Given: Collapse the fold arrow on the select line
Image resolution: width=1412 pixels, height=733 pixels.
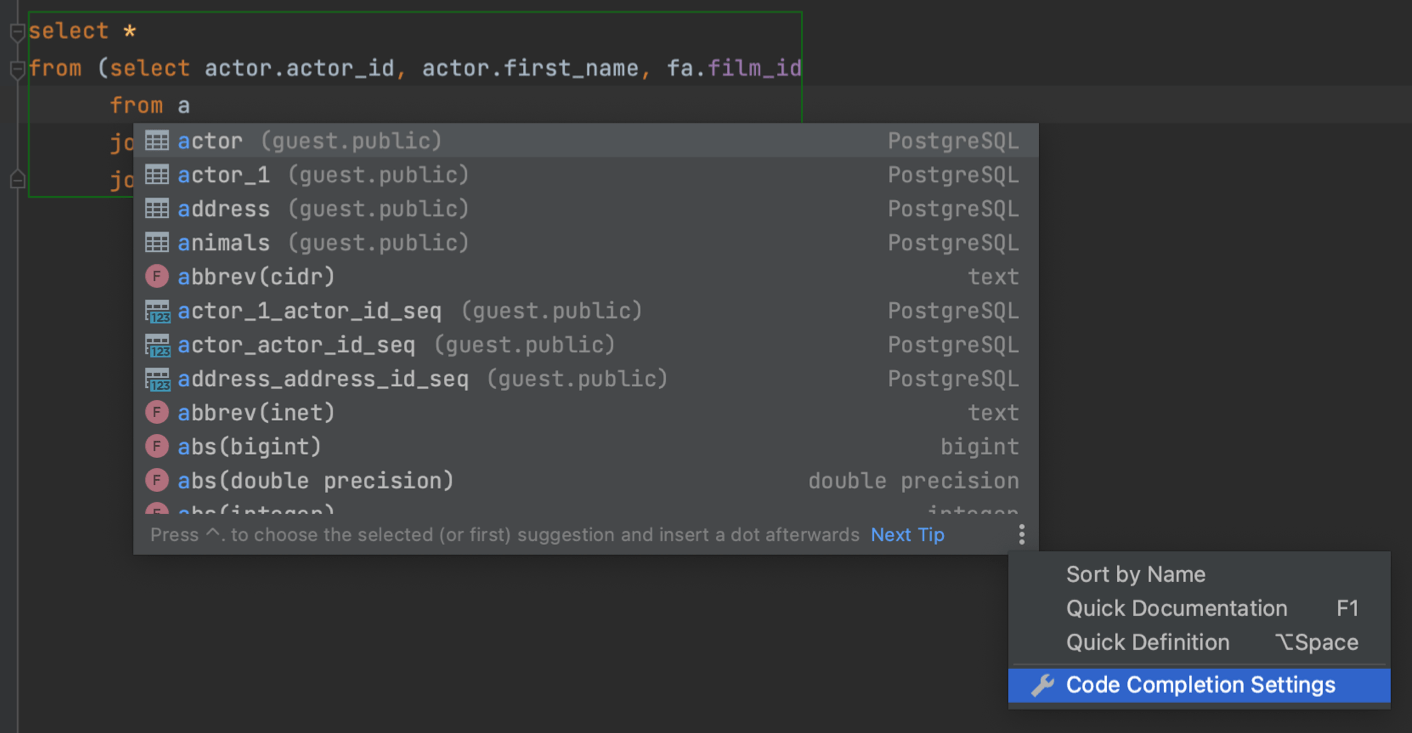Looking at the screenshot, I should pos(16,31).
